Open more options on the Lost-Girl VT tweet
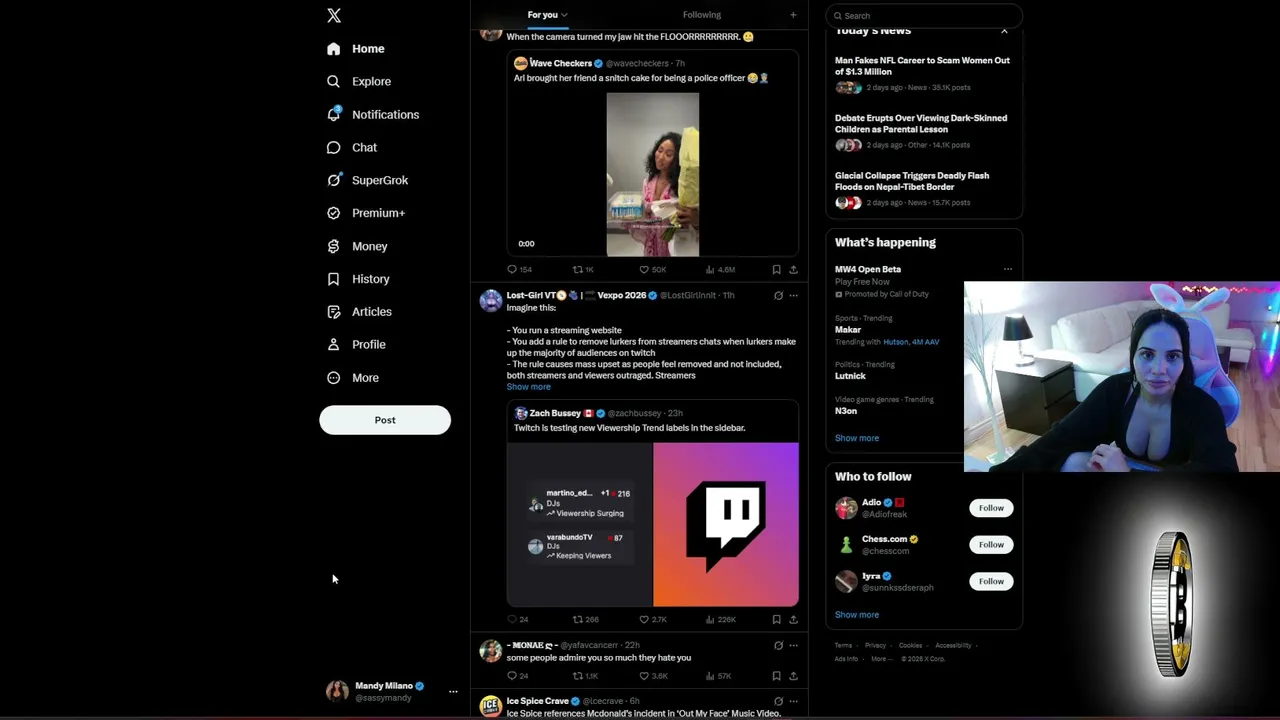Viewport: 1280px width, 720px height. click(793, 296)
